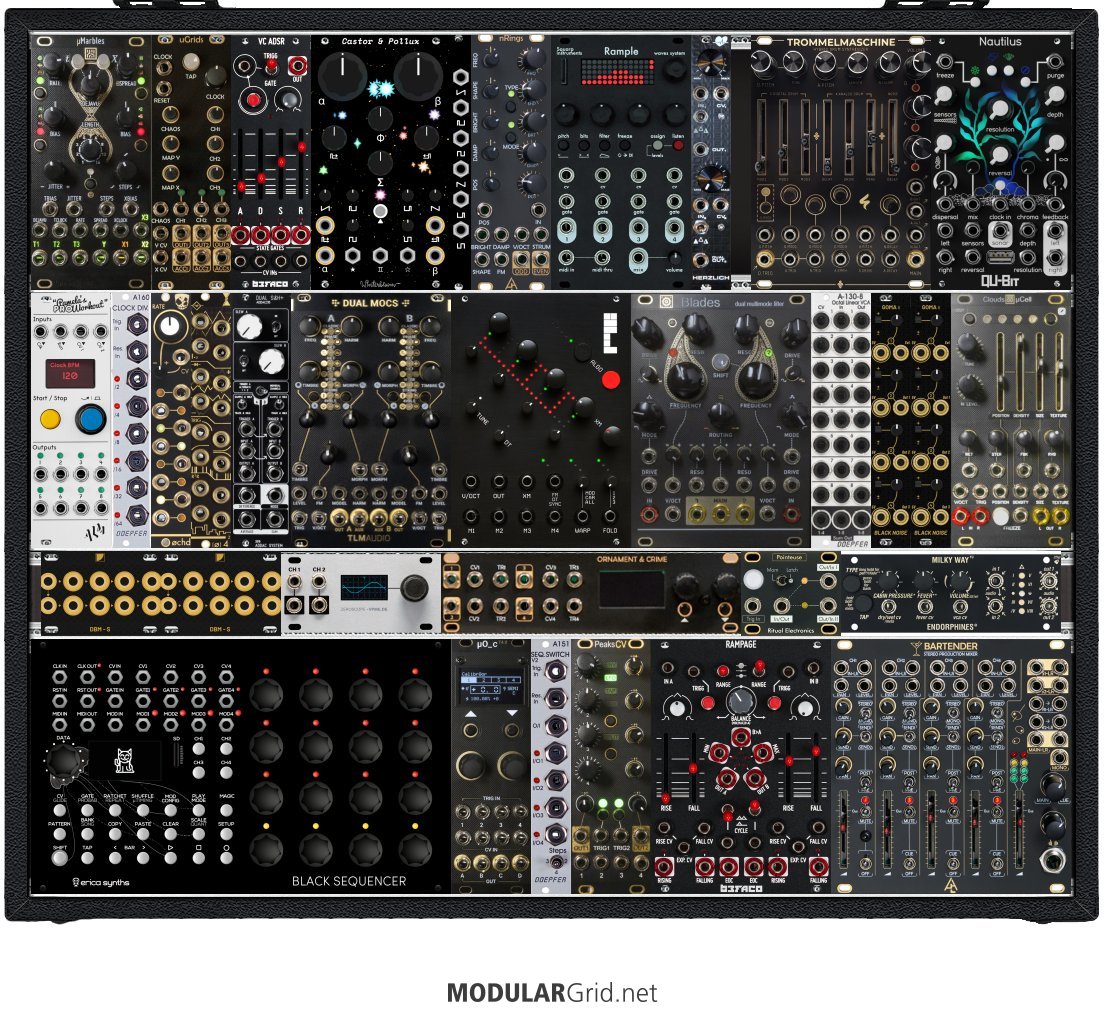
Task: Click the headphone jack on Bartender mixer
Action: (1053, 860)
